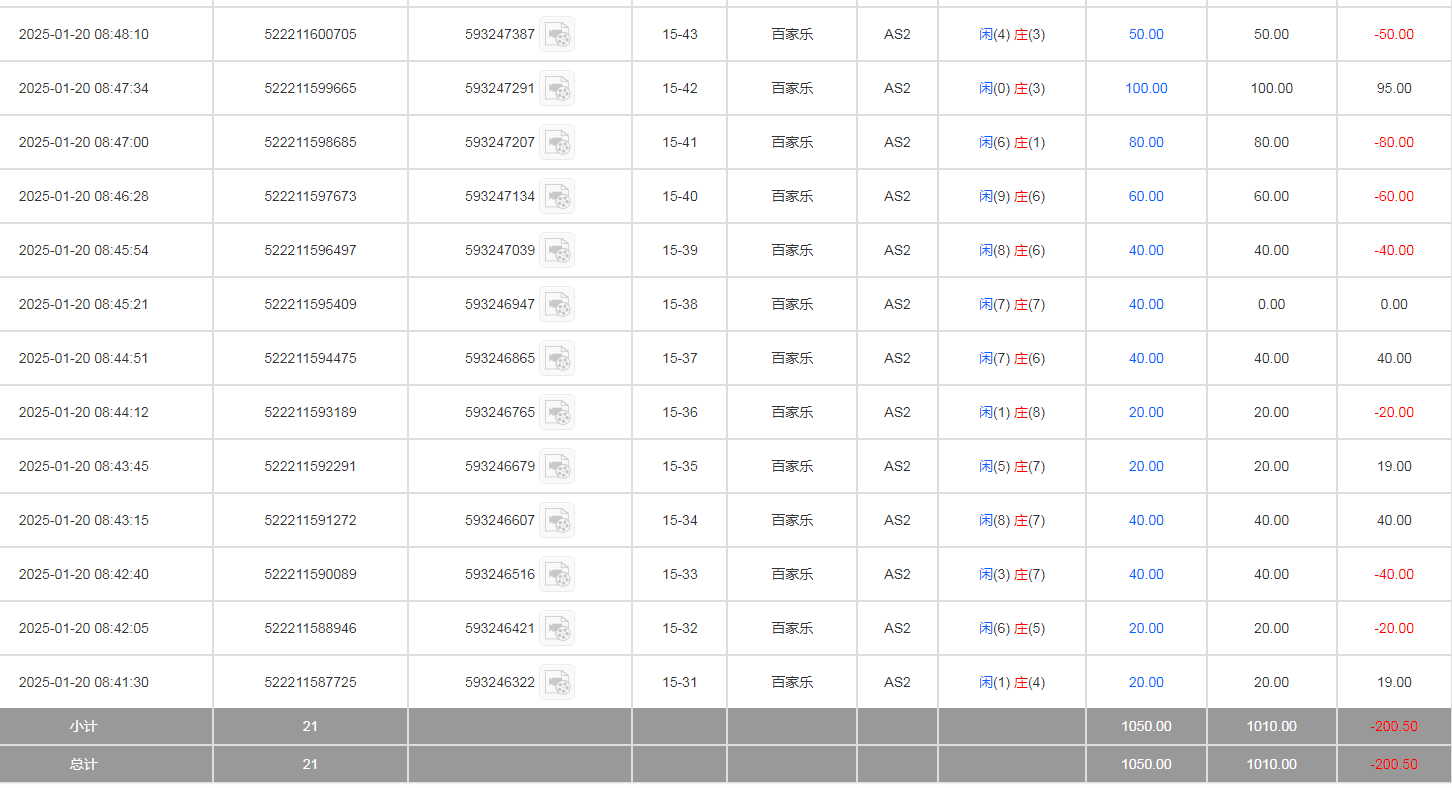Image resolution: width=1452 pixels, height=788 pixels.
Task: Click the blue 100.00 amount in round 15-42
Action: [x=1146, y=89]
